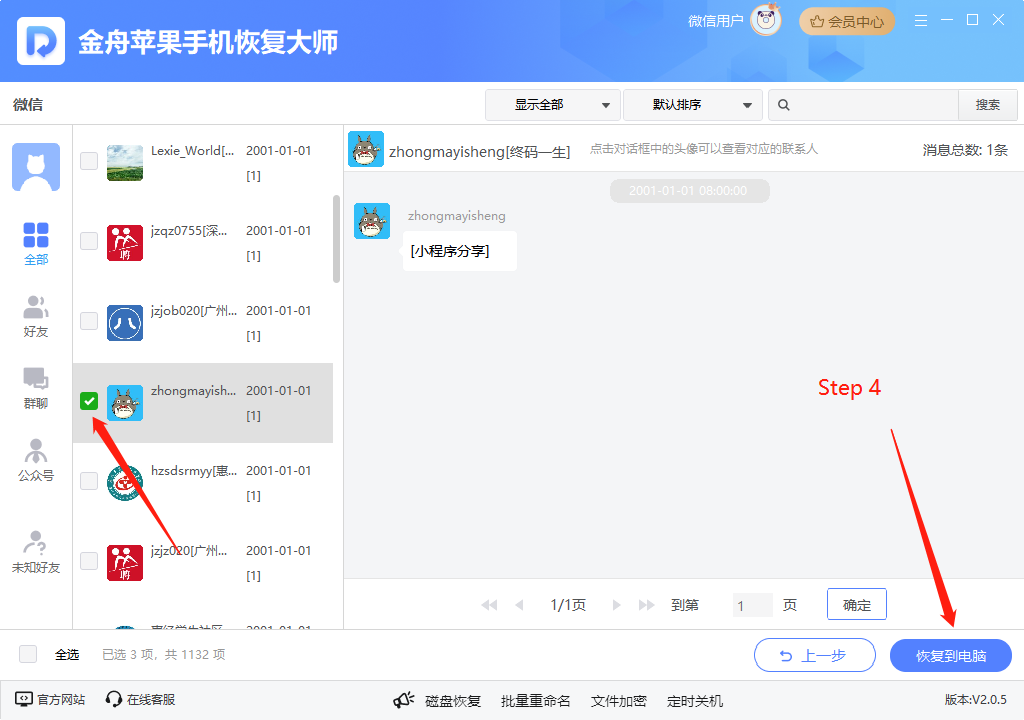The height and width of the screenshot is (720, 1024).
Task: Maximize the application window
Action: (972, 20)
